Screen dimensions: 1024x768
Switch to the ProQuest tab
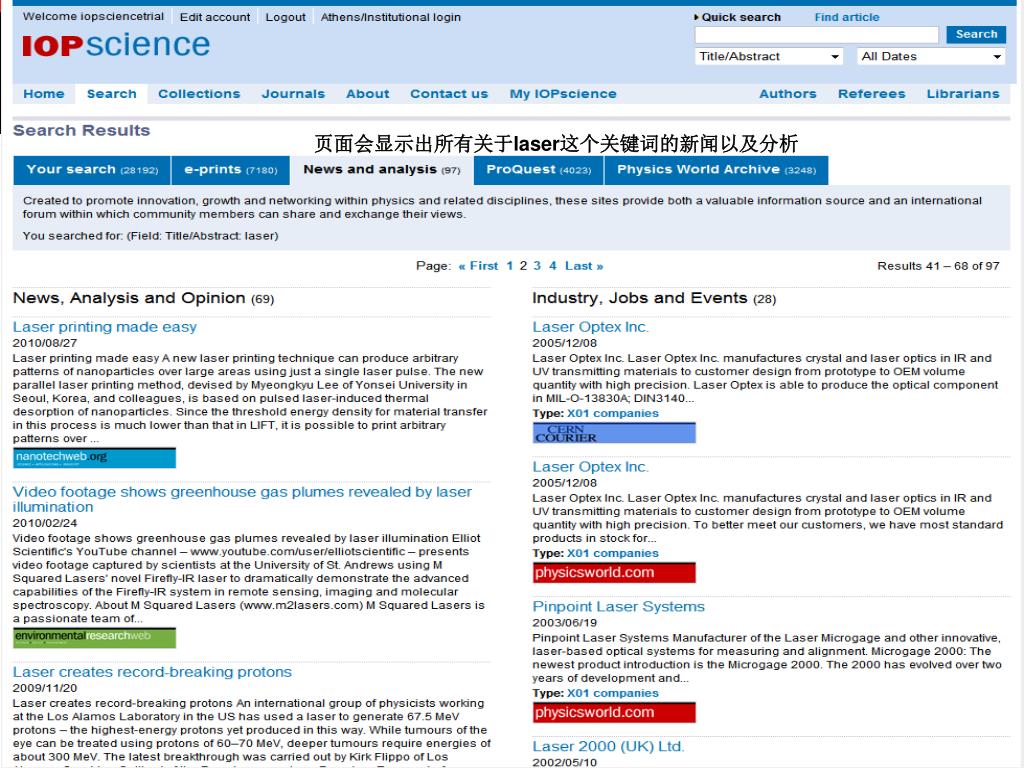pos(539,170)
